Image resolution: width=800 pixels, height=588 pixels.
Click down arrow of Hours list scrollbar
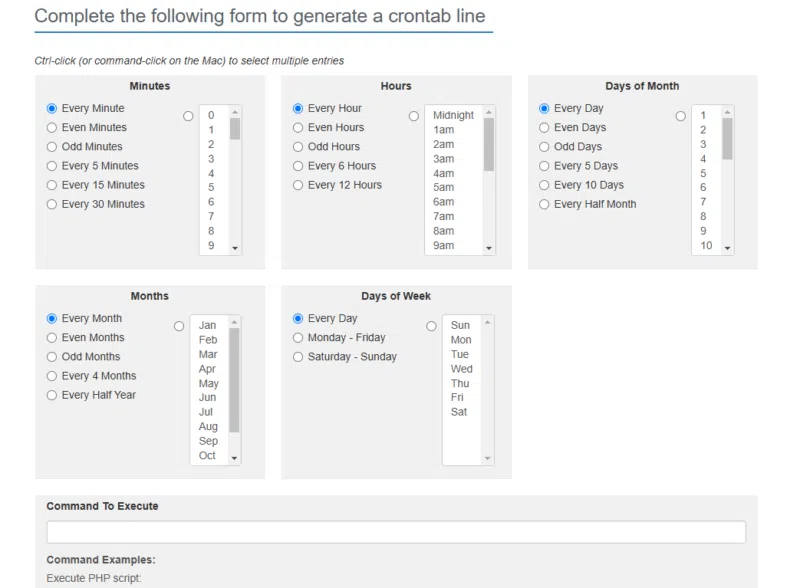(489, 248)
